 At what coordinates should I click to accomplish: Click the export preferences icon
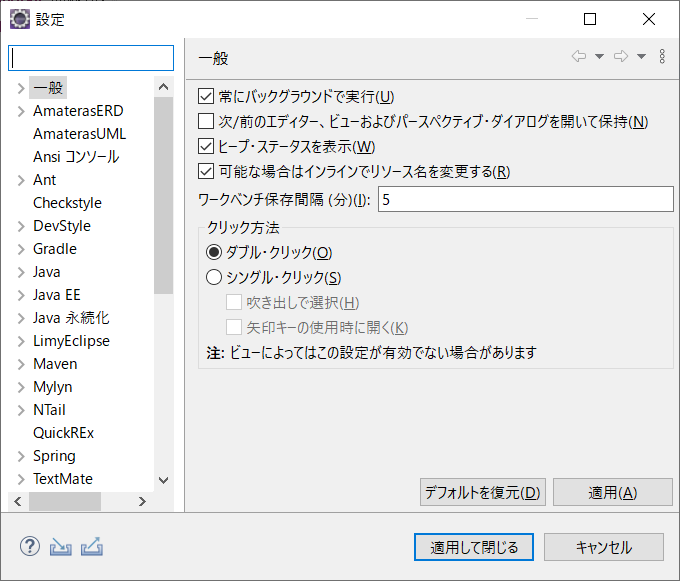coord(92,546)
